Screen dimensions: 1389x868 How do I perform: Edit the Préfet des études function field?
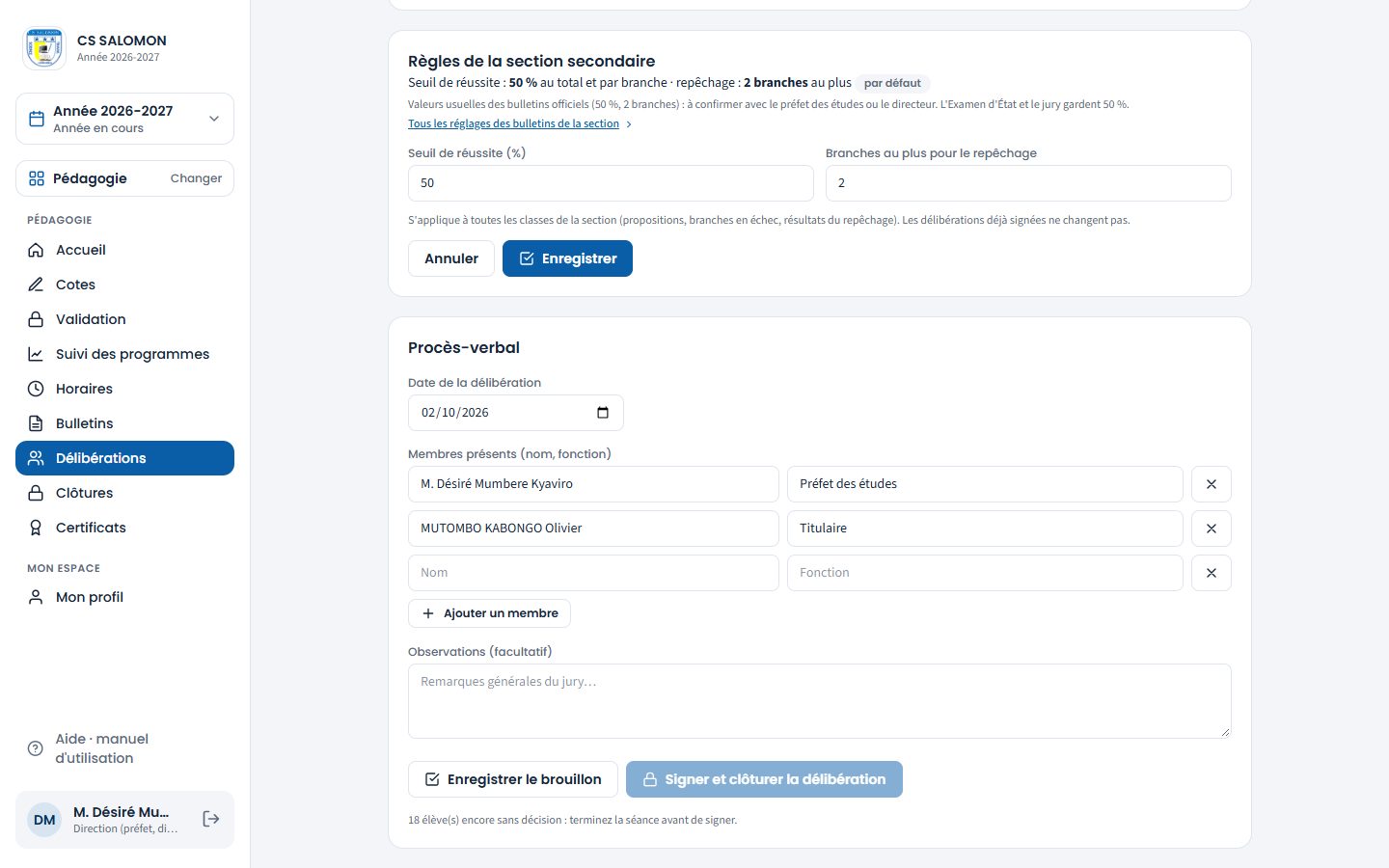coord(985,484)
